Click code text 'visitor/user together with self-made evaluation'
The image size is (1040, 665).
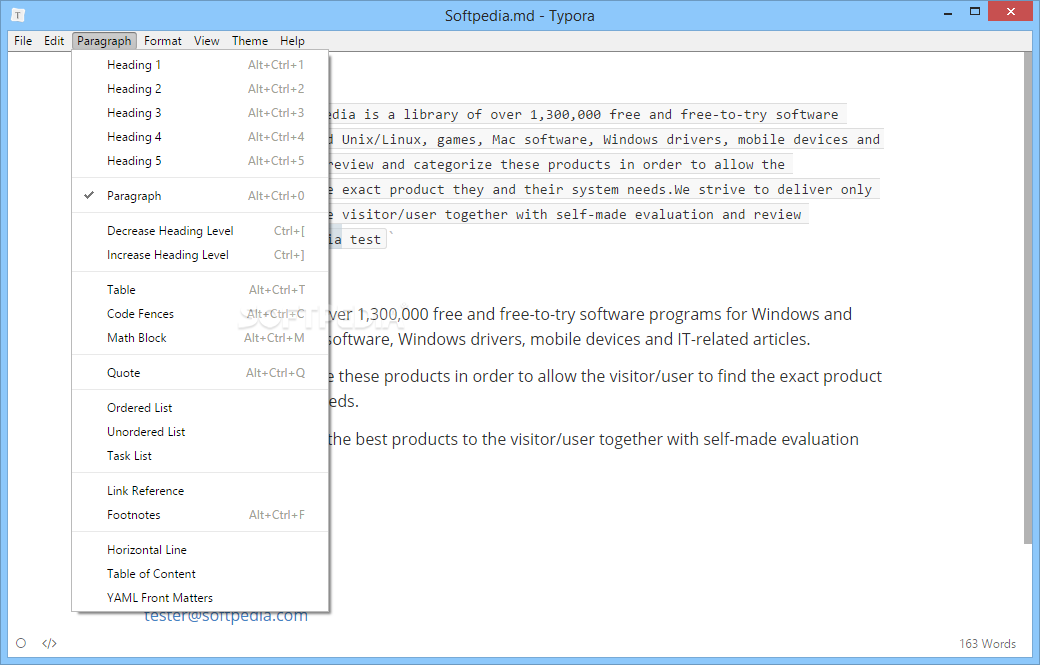coord(527,214)
